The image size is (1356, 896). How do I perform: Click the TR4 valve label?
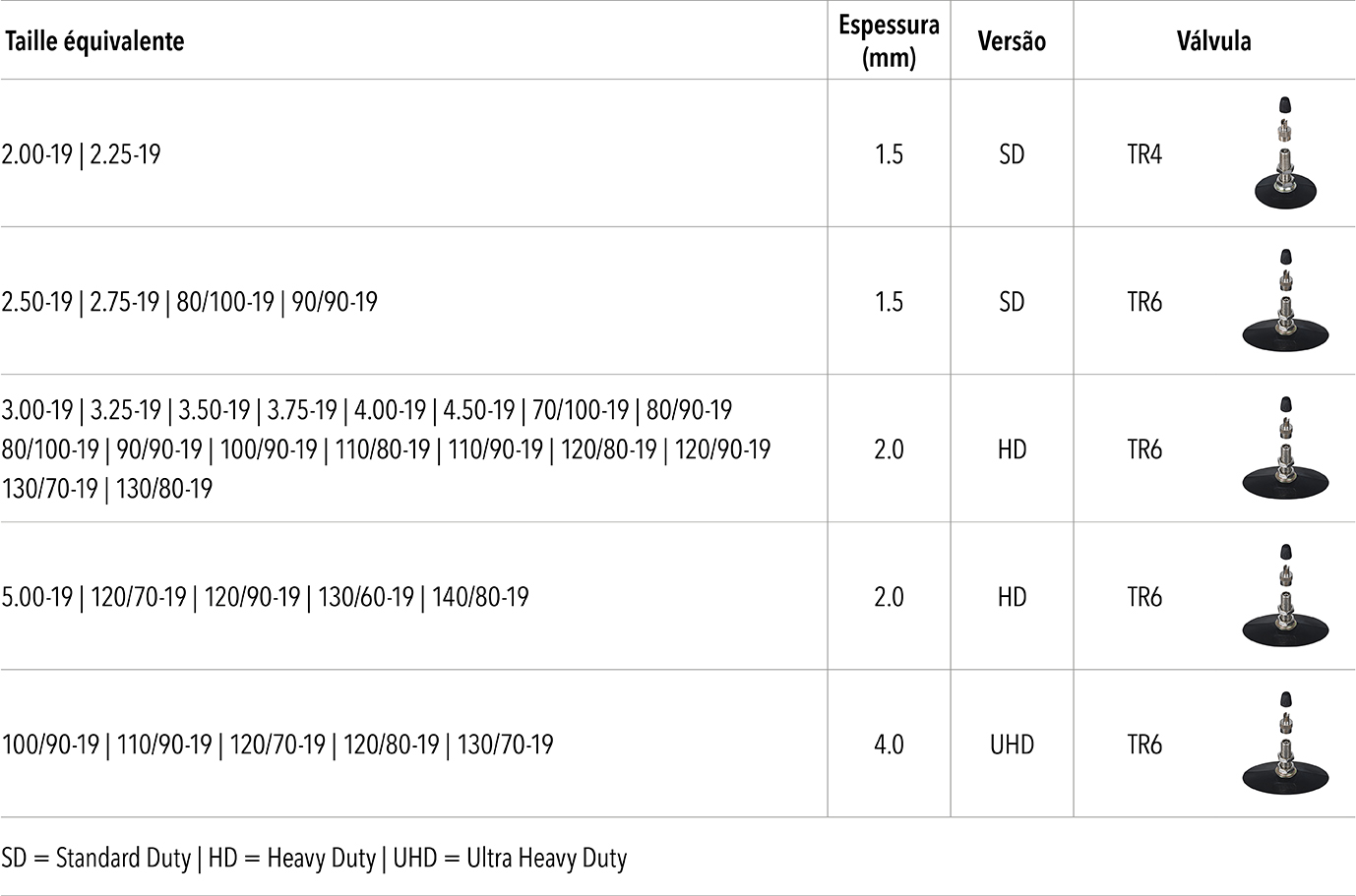[x=1144, y=154]
